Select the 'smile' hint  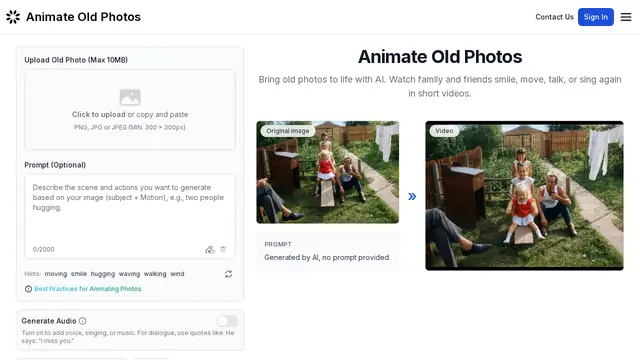pyautogui.click(x=79, y=274)
